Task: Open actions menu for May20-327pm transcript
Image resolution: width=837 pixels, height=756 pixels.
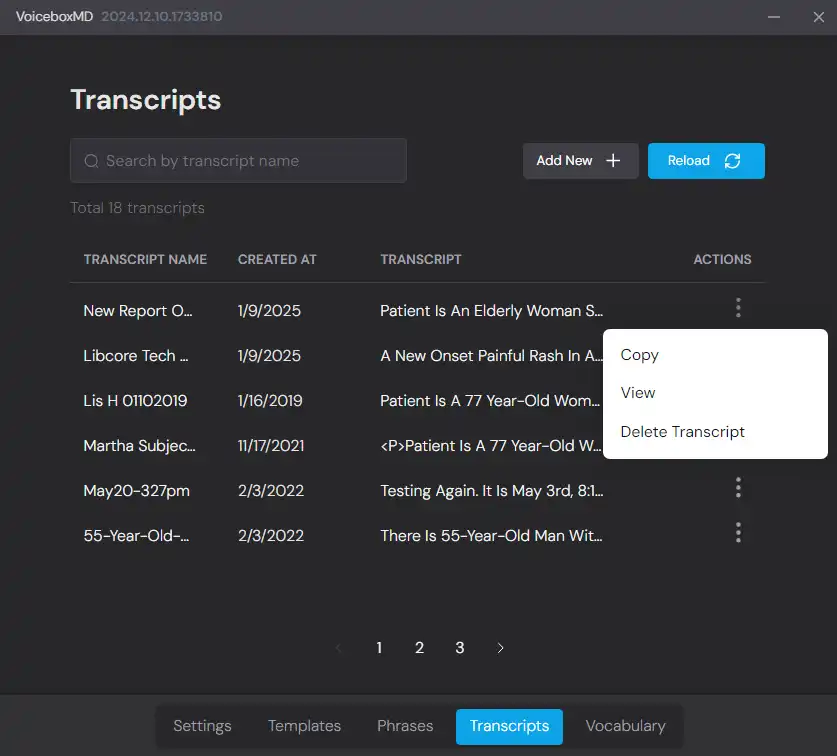Action: point(738,488)
